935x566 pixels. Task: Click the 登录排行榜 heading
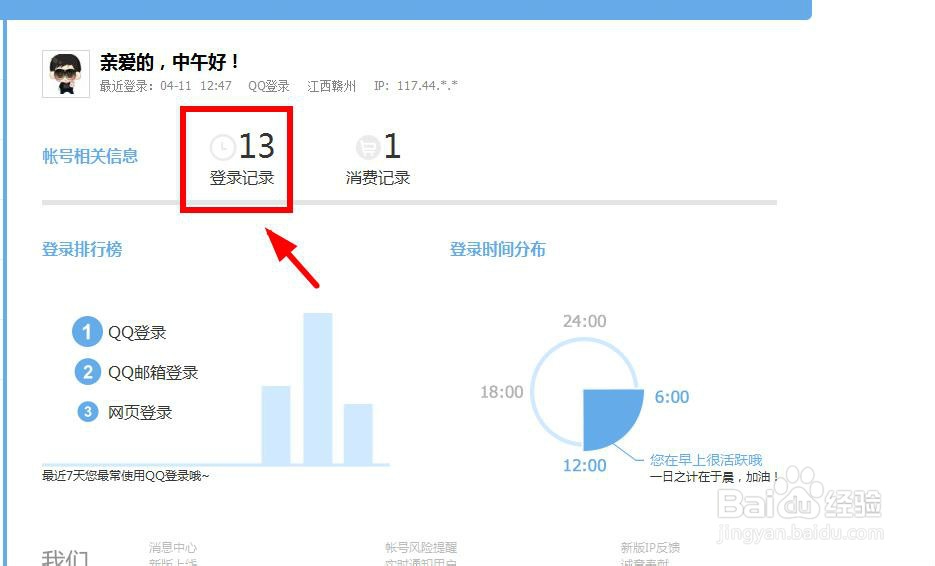tap(82, 249)
